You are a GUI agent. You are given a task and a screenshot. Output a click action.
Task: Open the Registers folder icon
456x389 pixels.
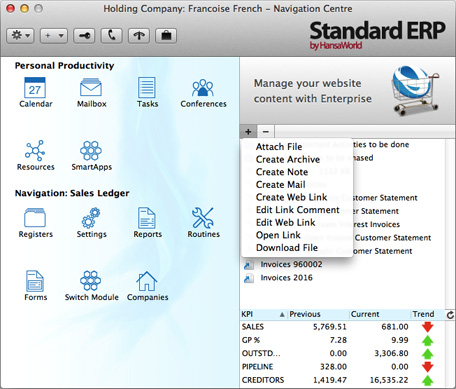(35, 218)
